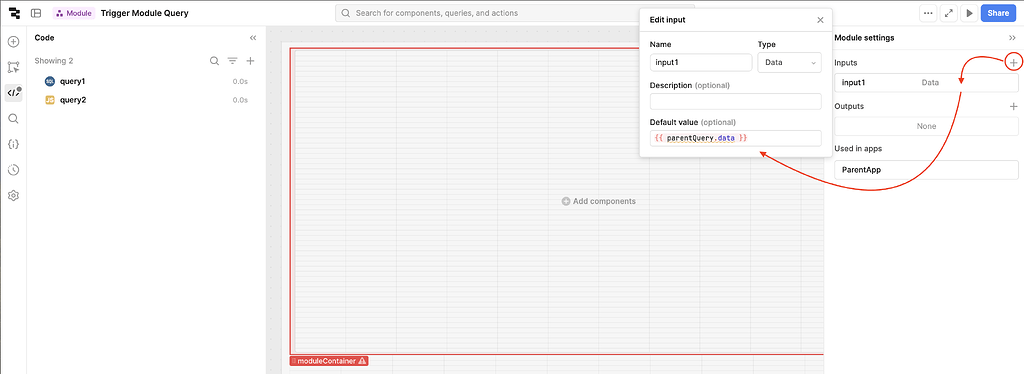Click the Retool logo home icon
This screenshot has height=374, width=1024.
click(14, 13)
